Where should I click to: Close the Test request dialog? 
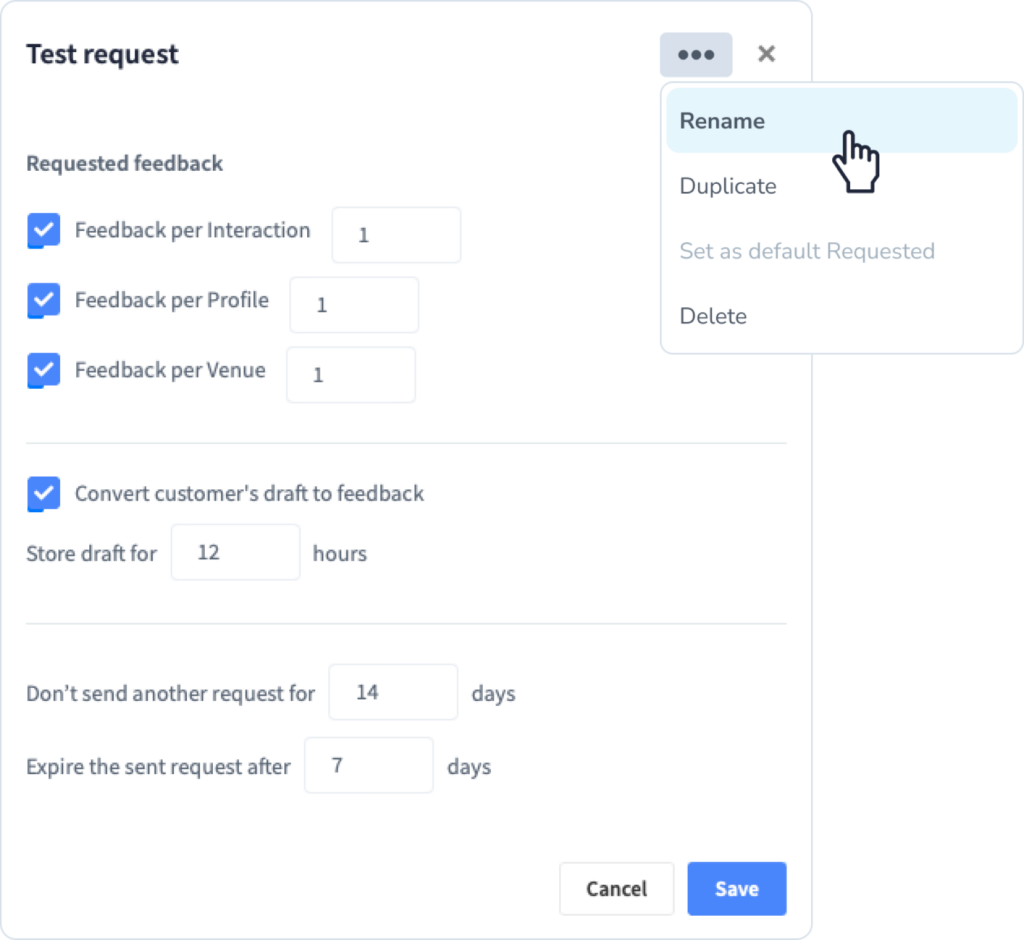click(766, 54)
